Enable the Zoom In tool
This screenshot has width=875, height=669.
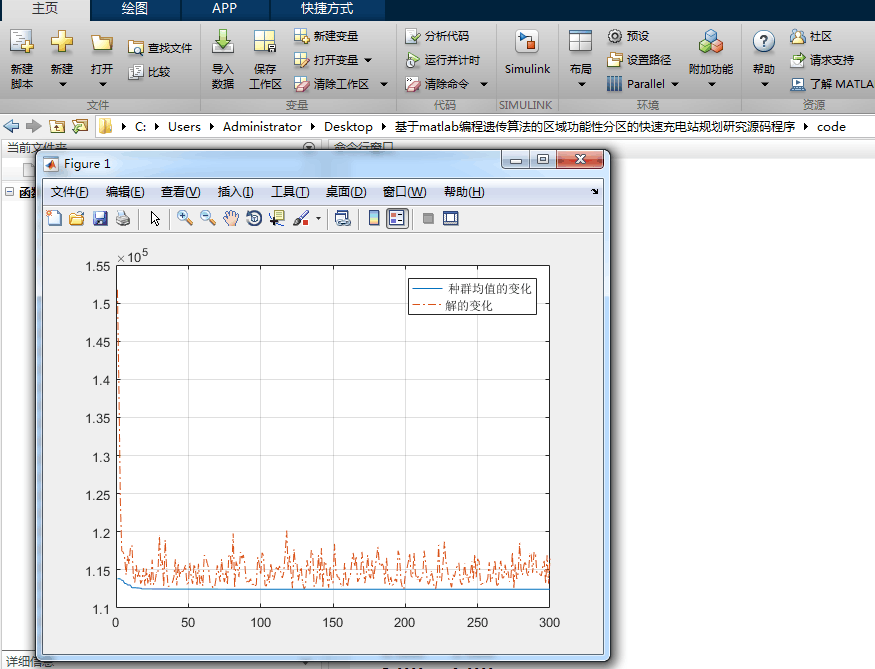[x=185, y=218]
